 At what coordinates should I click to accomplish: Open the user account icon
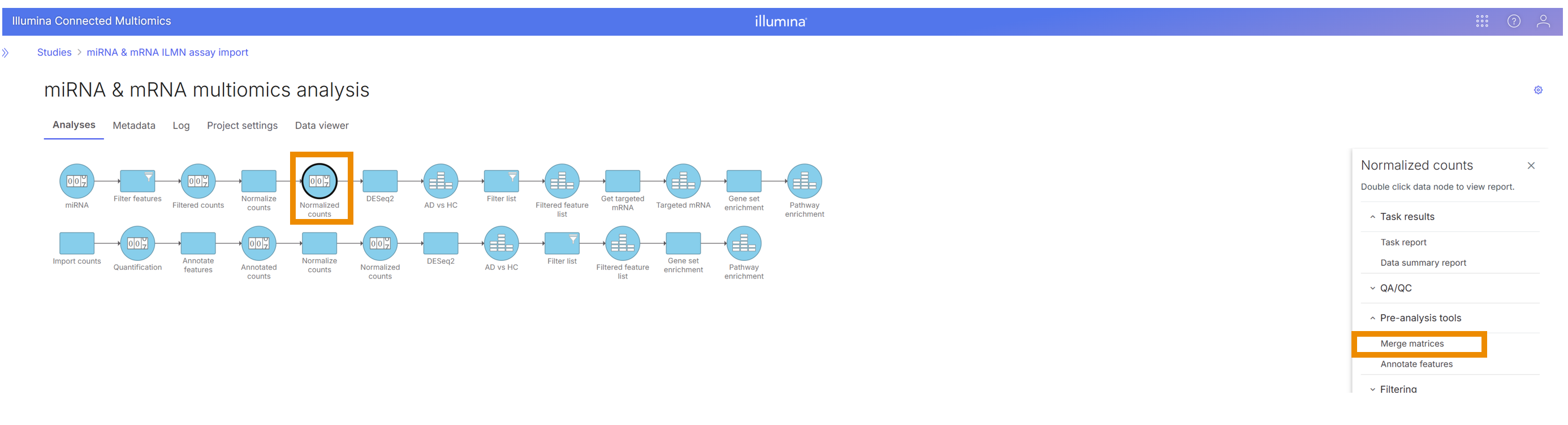click(1543, 22)
